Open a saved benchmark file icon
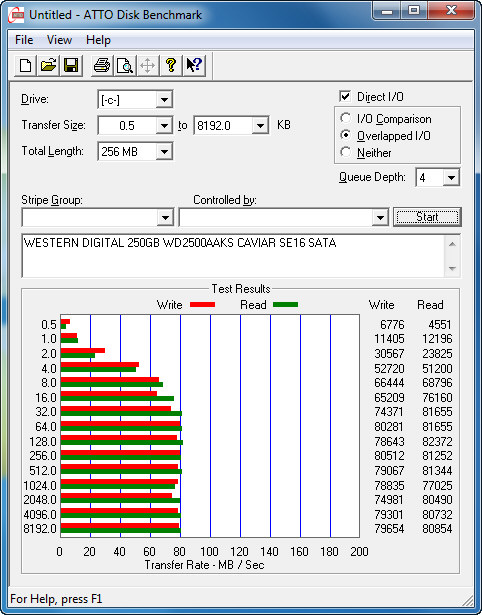The image size is (482, 615). (x=48, y=65)
